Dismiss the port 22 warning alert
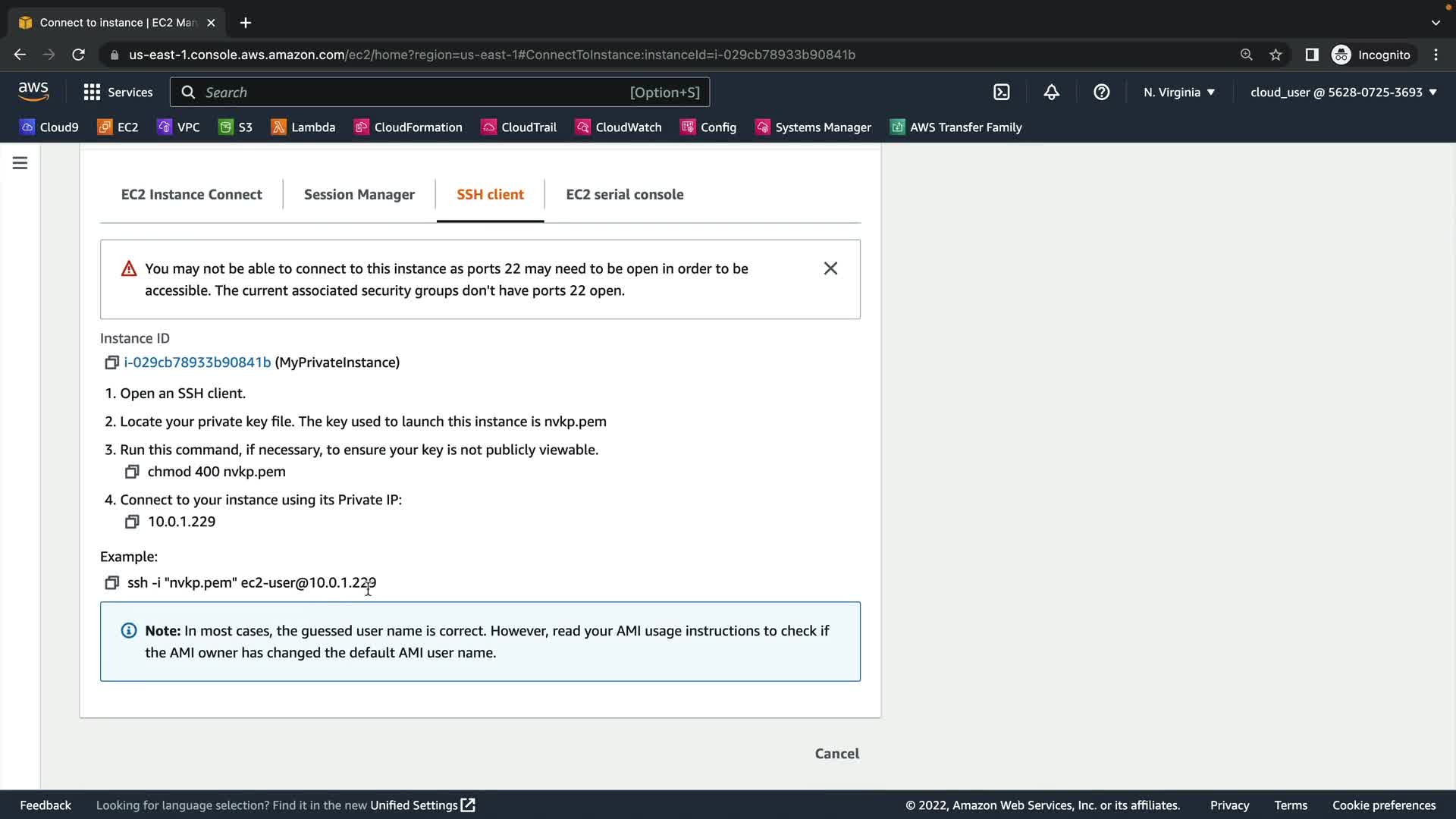The height and width of the screenshot is (819, 1456). (830, 268)
